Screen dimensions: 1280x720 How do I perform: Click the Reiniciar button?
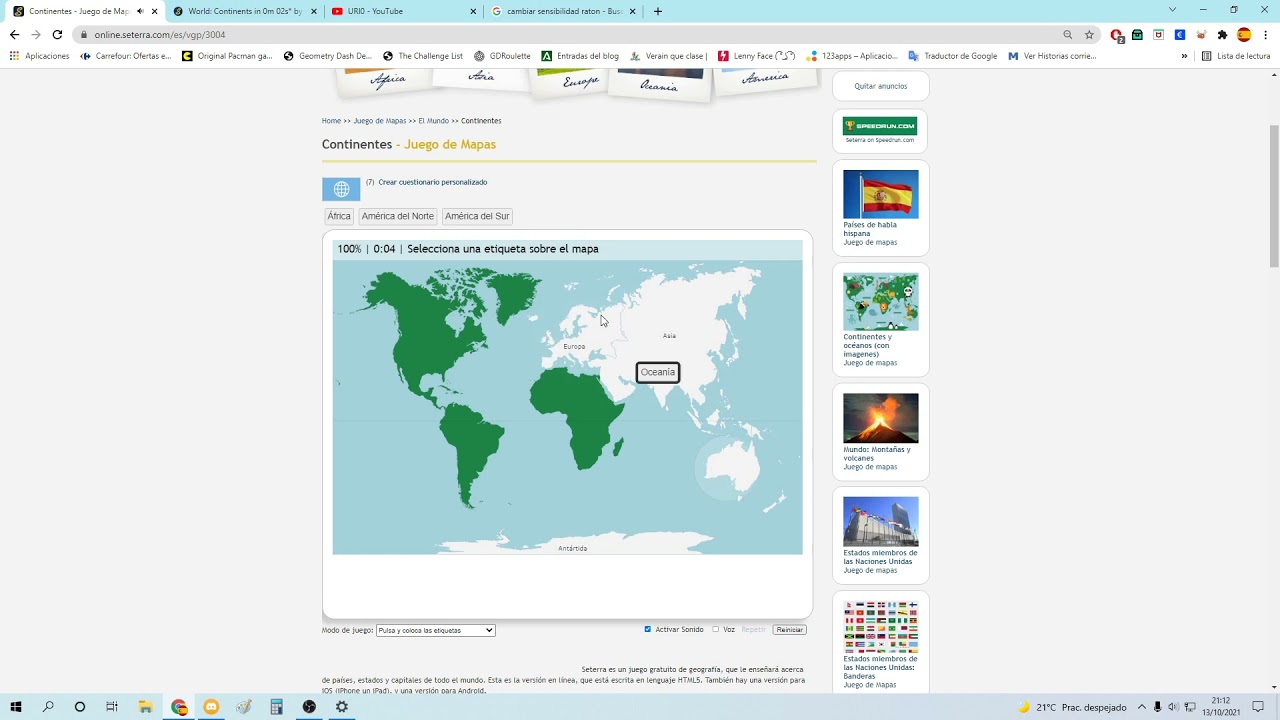point(789,630)
